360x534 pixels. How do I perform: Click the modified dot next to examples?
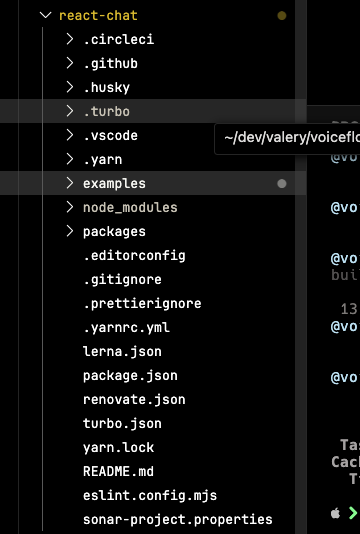[282, 184]
